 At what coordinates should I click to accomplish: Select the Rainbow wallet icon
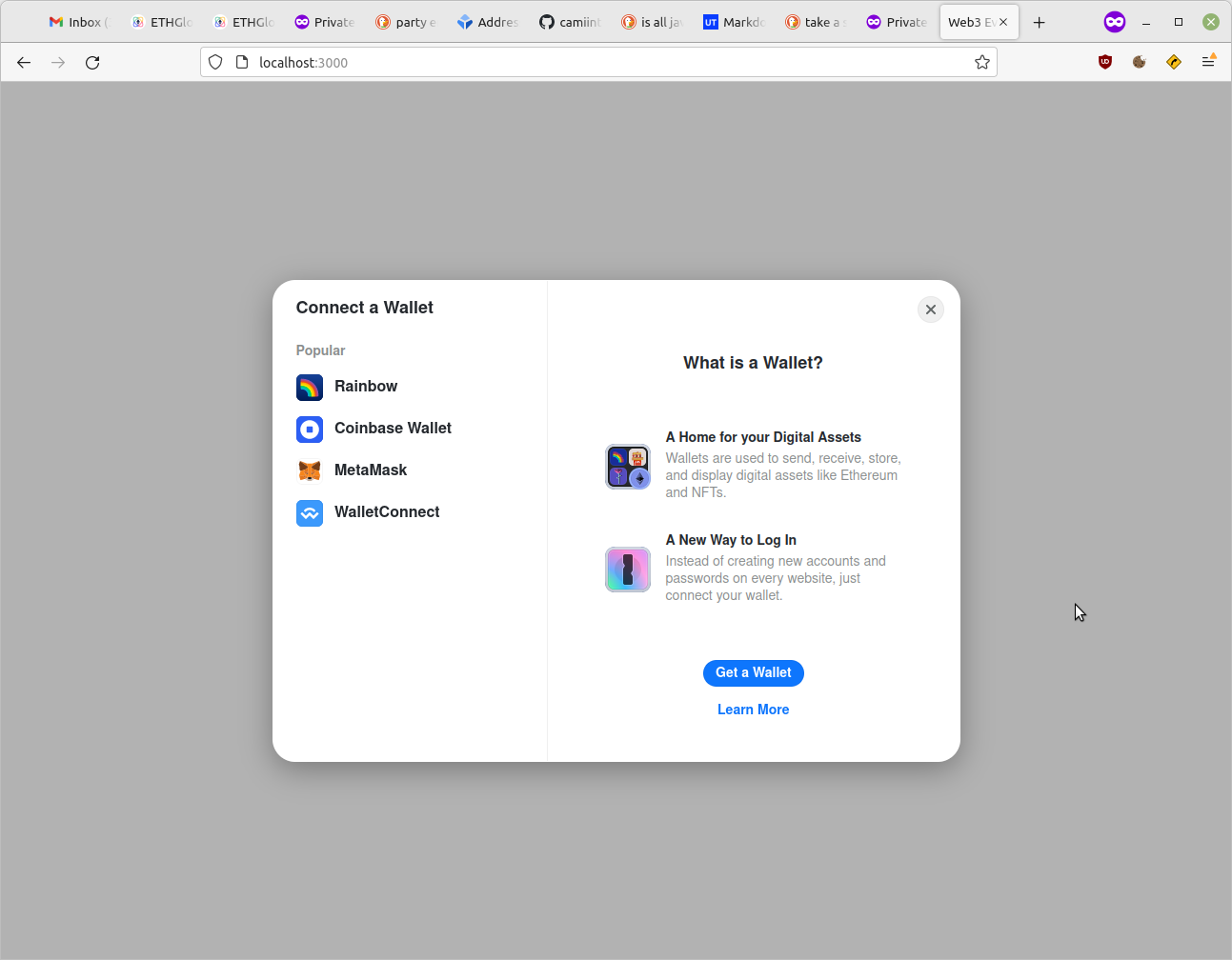point(310,387)
